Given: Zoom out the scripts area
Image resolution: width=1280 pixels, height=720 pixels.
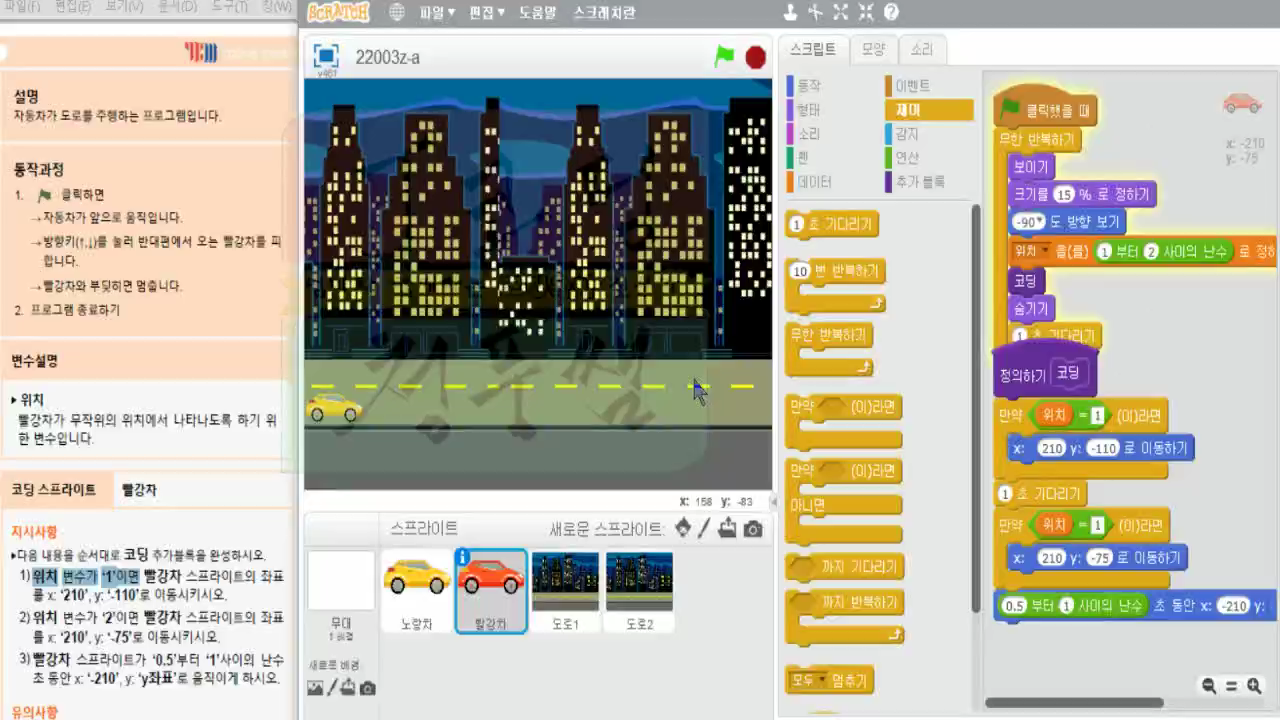Looking at the screenshot, I should coord(1209,686).
